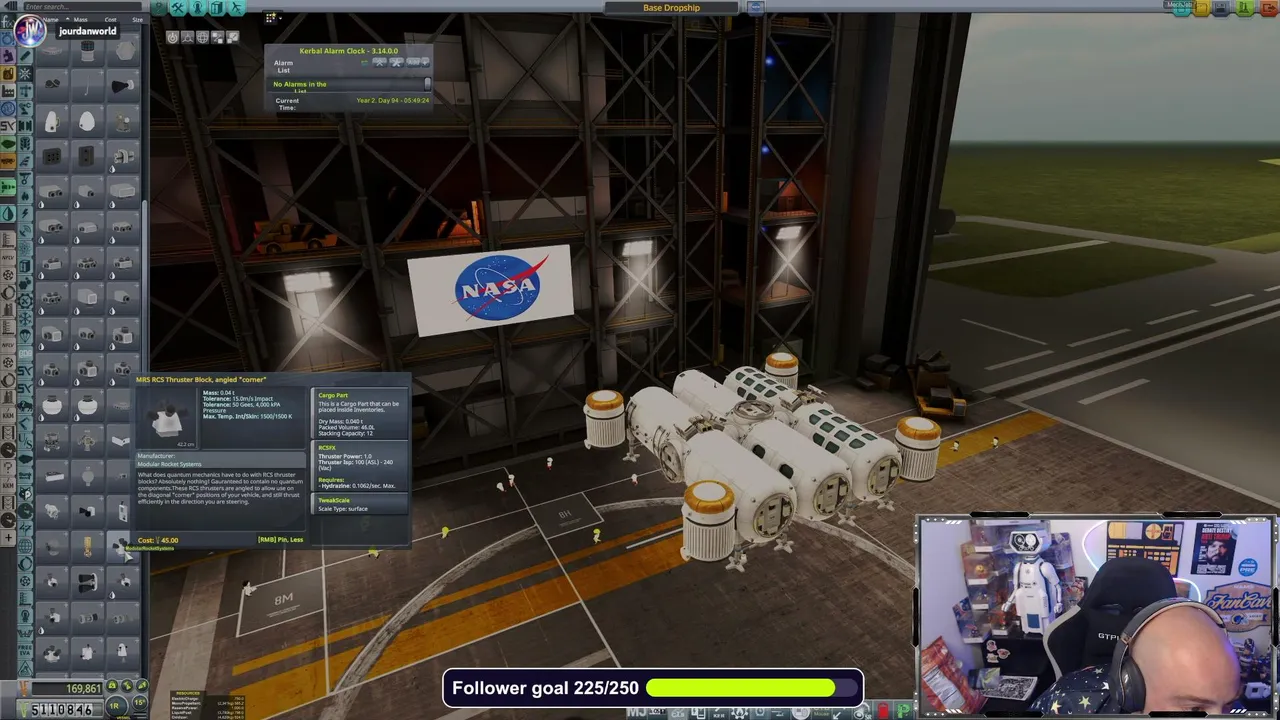This screenshot has height=720, width=1280.
Task: Sort the parts list by Size
Action: [x=137, y=20]
